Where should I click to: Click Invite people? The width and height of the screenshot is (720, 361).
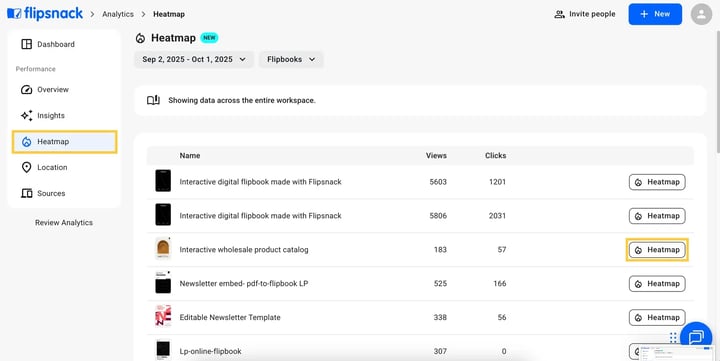585,14
